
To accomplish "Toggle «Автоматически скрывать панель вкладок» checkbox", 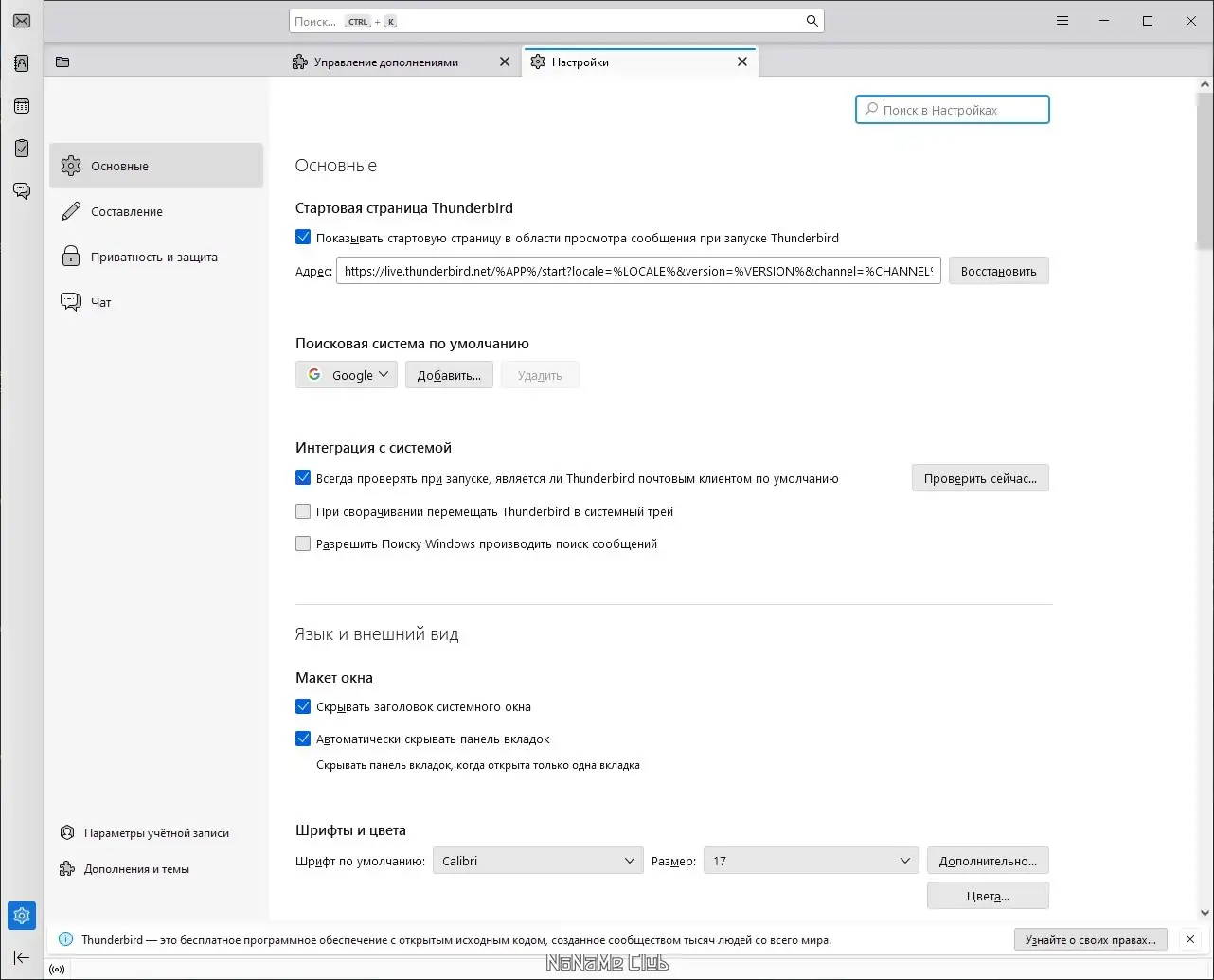I will pos(303,739).
